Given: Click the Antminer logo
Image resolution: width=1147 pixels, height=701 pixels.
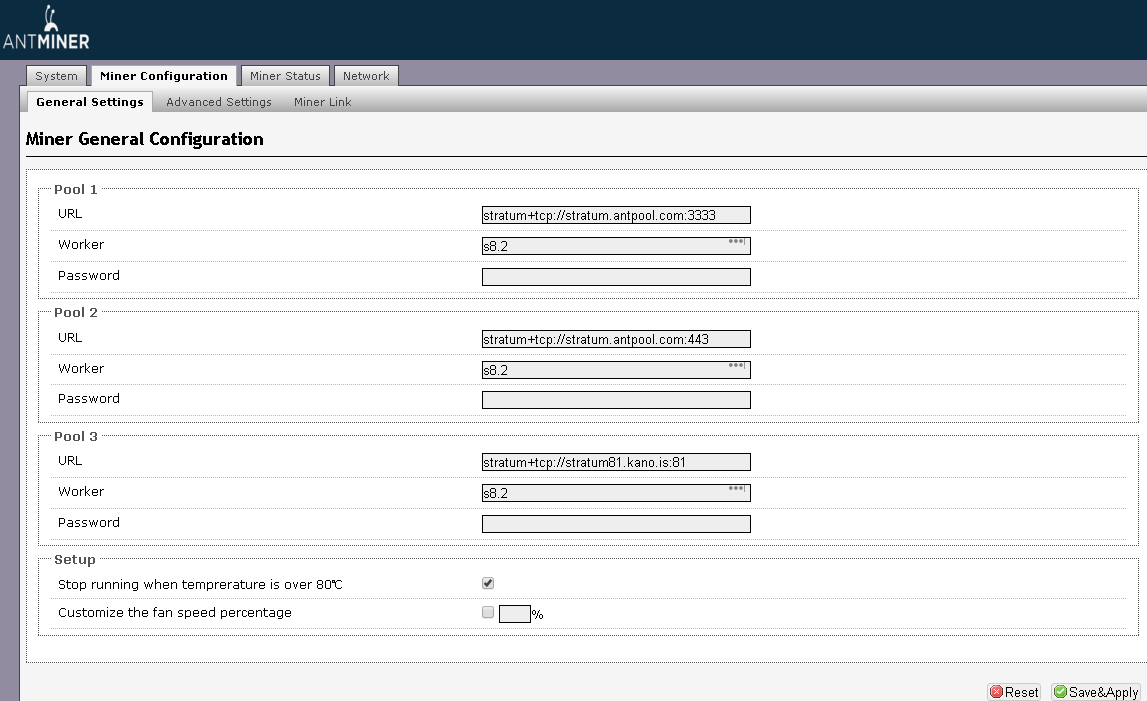Looking at the screenshot, I should (x=46, y=29).
